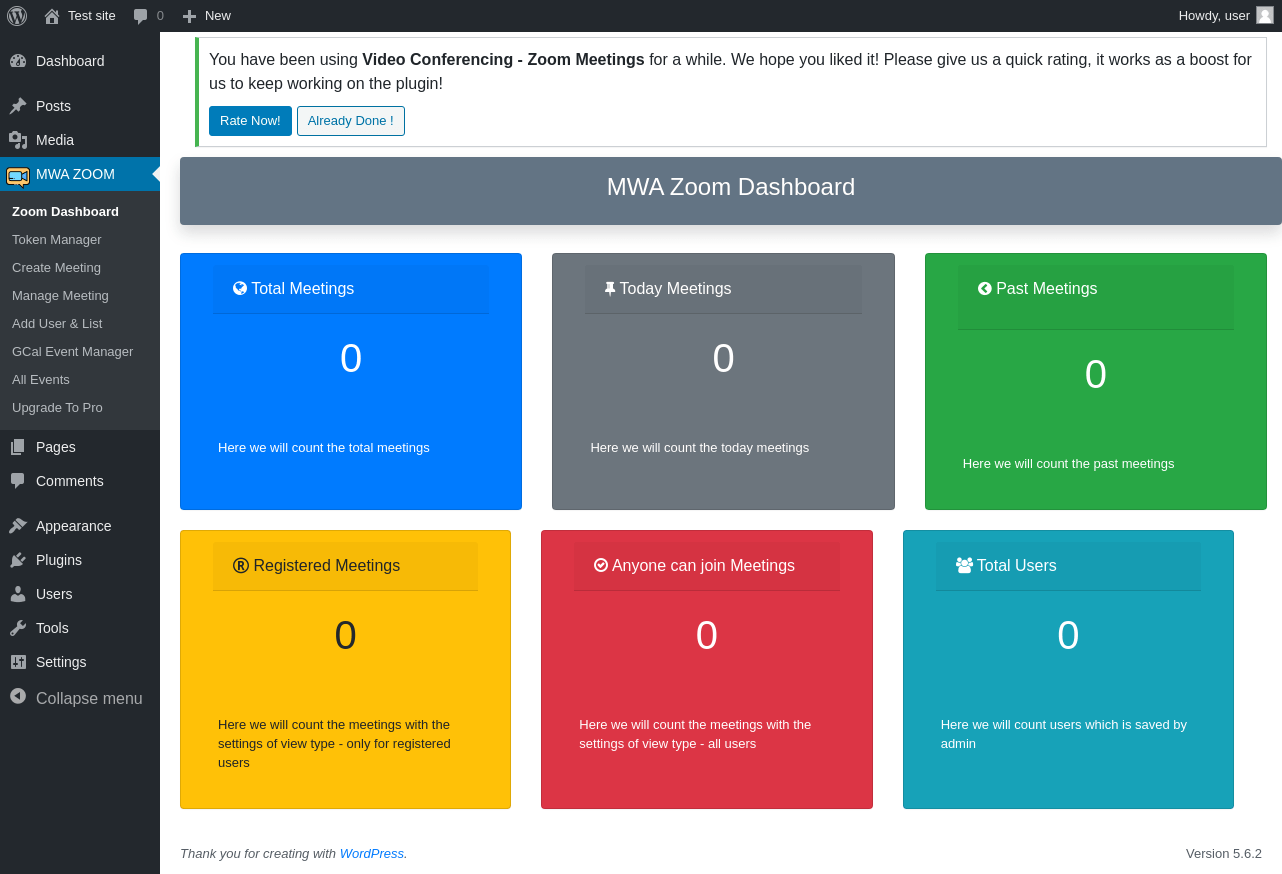Screen dimensions: 1282x874
Task: Click the check icon on Anyone can join card
Action: (601, 565)
